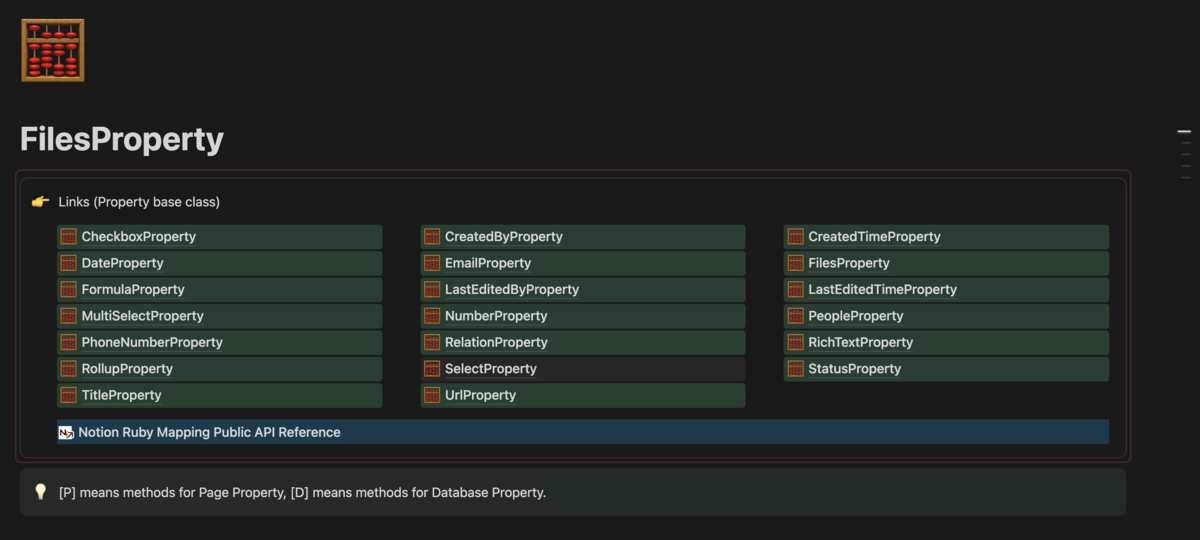This screenshot has height=540, width=1200.
Task: Click the abacus icon beside CheckboxProperty
Action: [x=69, y=237]
